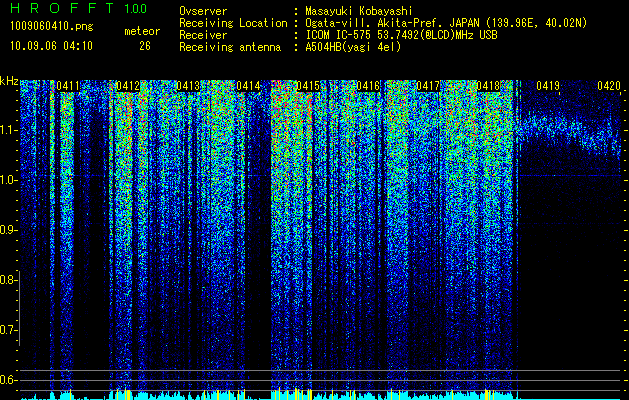This screenshot has width=629, height=400.
Task: Click time marker 0419
Action: pyautogui.click(x=548, y=85)
